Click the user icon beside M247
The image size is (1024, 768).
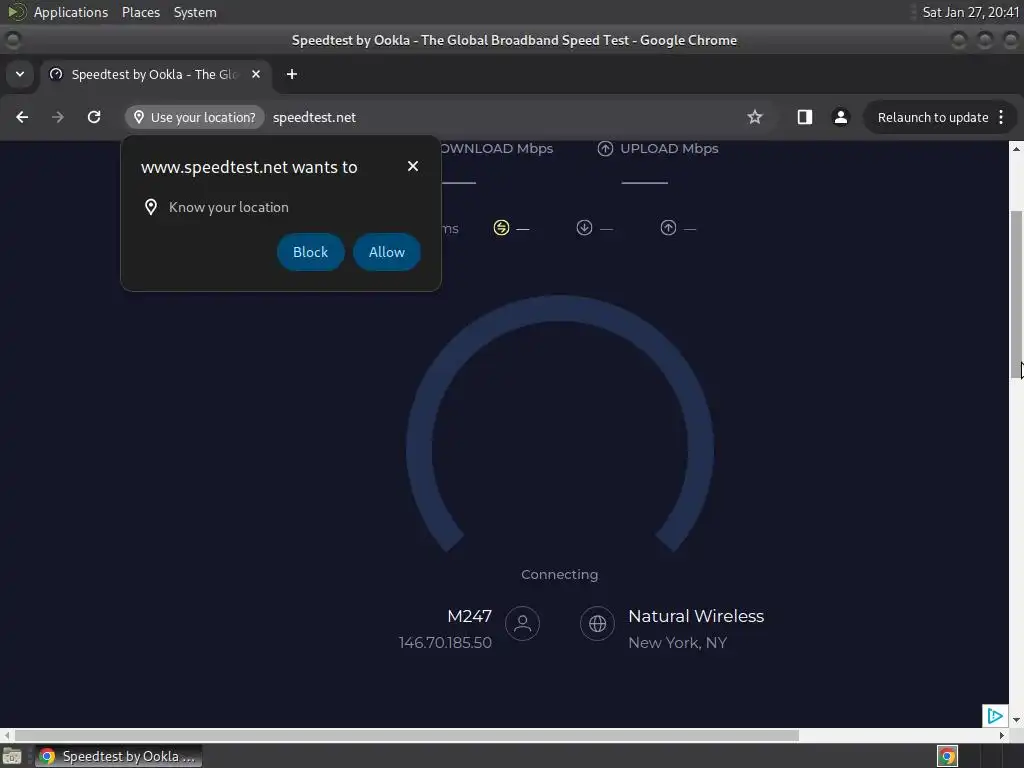522,623
